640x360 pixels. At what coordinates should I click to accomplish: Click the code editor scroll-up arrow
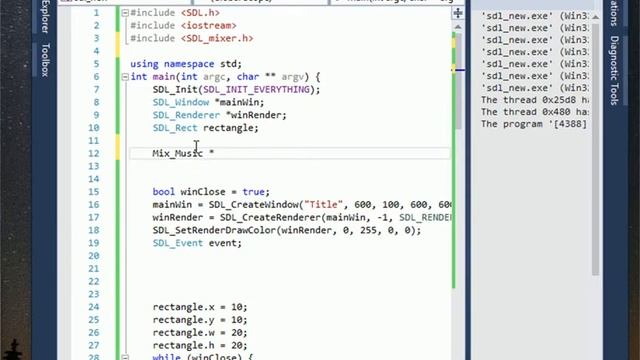pos(458,27)
